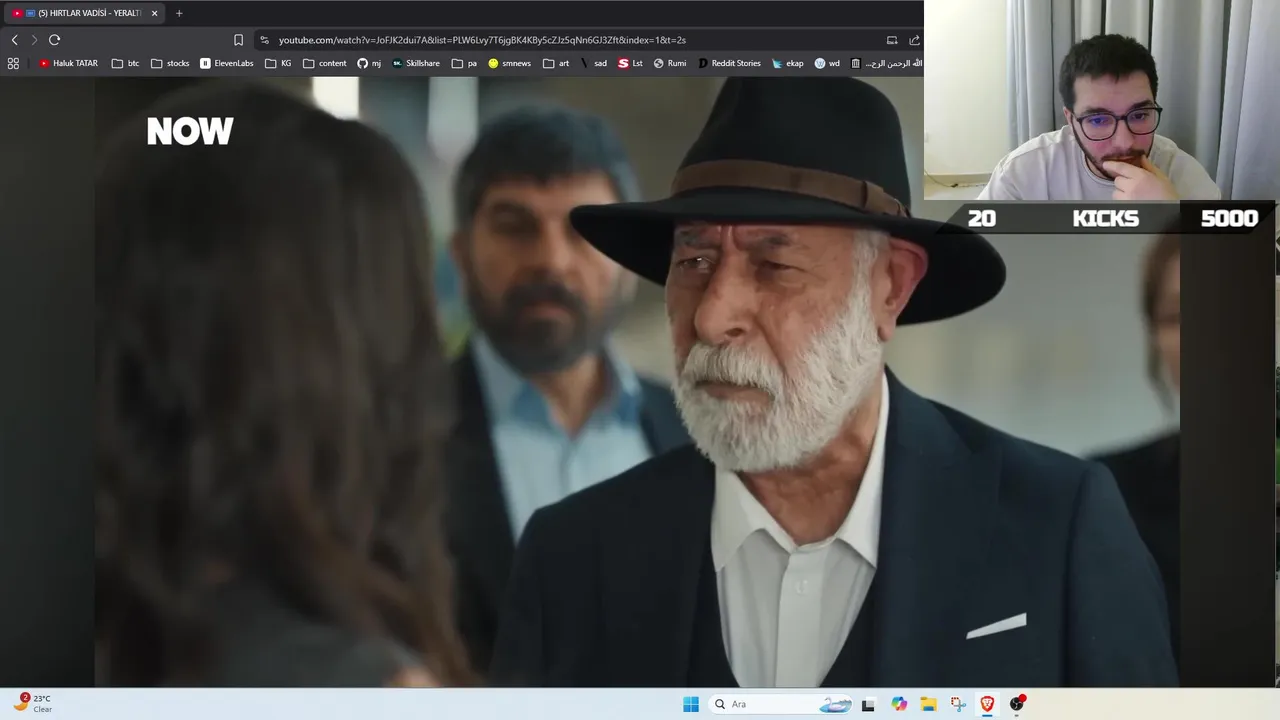1280x720 pixels.
Task: Open the screen cast icon in address bar
Action: tap(892, 40)
